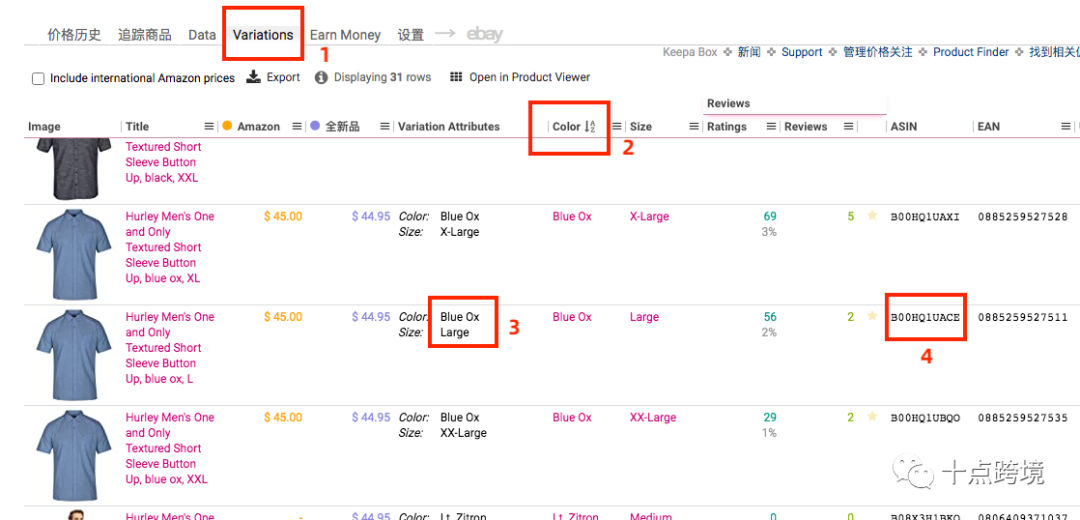Select ASIN B00HQ1UAXI
This screenshot has height=520, width=1080.
[x=925, y=217]
